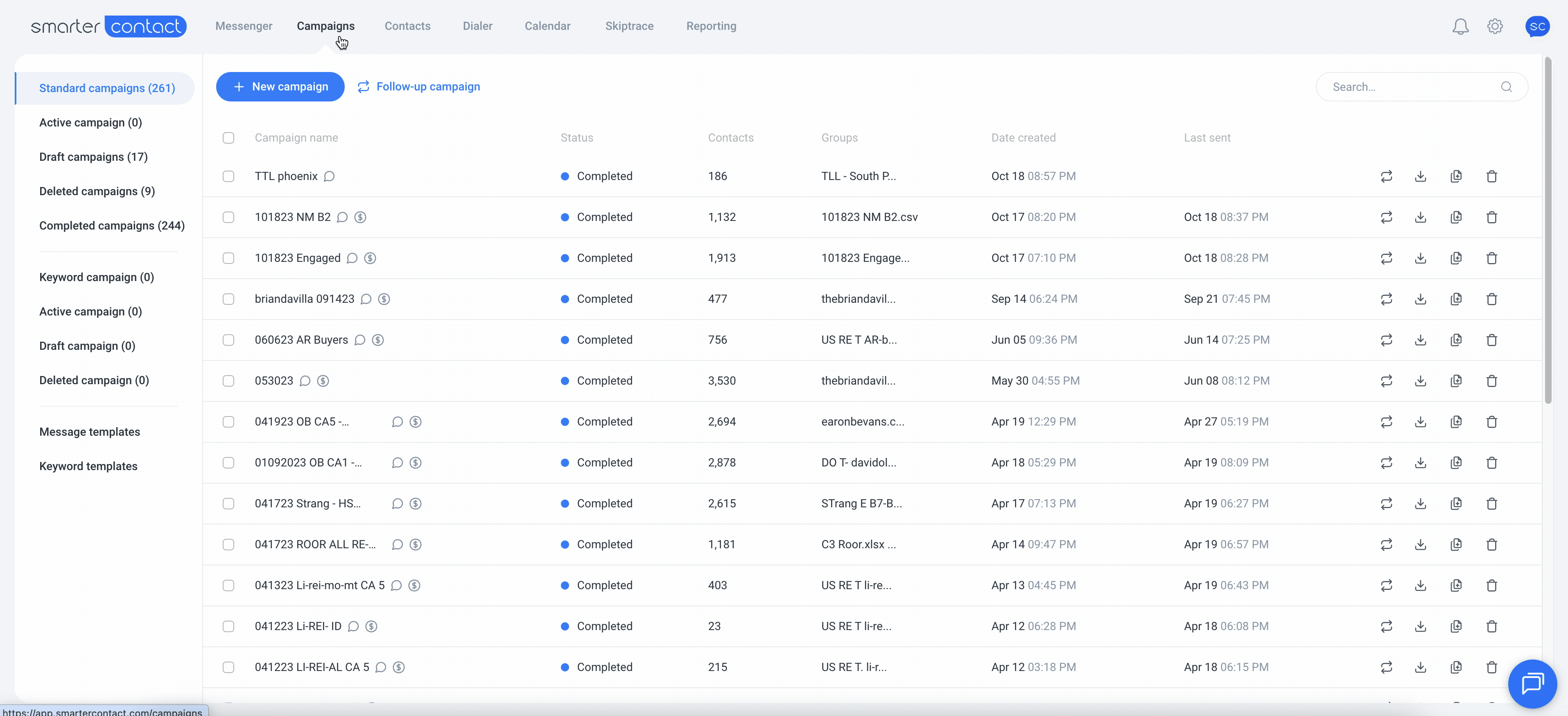Click dollar icon next to briandavilla 091423
The image size is (1568, 716).
pyautogui.click(x=384, y=299)
